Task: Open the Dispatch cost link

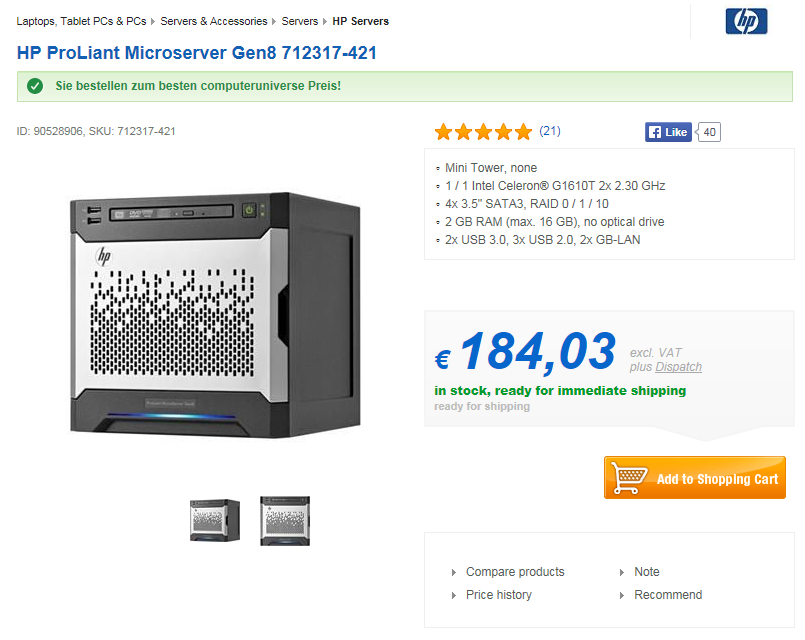Action: click(x=678, y=367)
